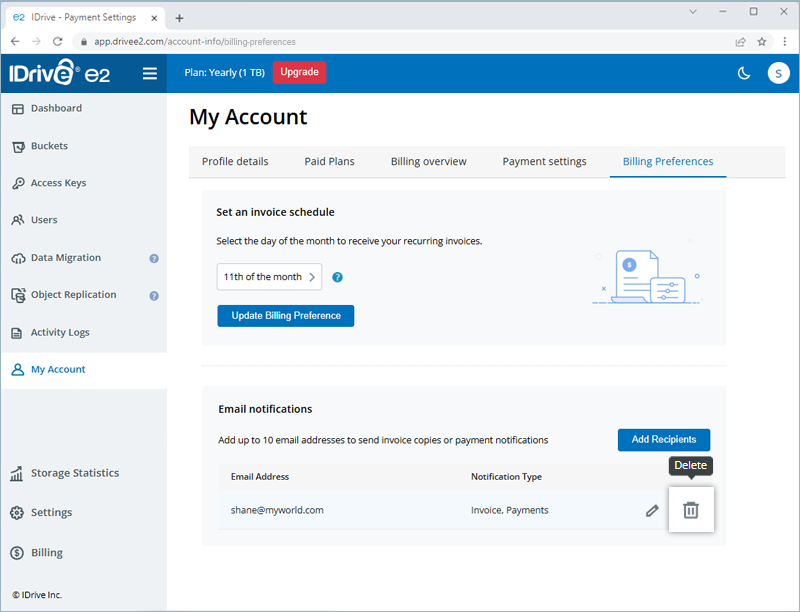Click the red Upgrade button
The width and height of the screenshot is (800, 612).
tap(299, 72)
